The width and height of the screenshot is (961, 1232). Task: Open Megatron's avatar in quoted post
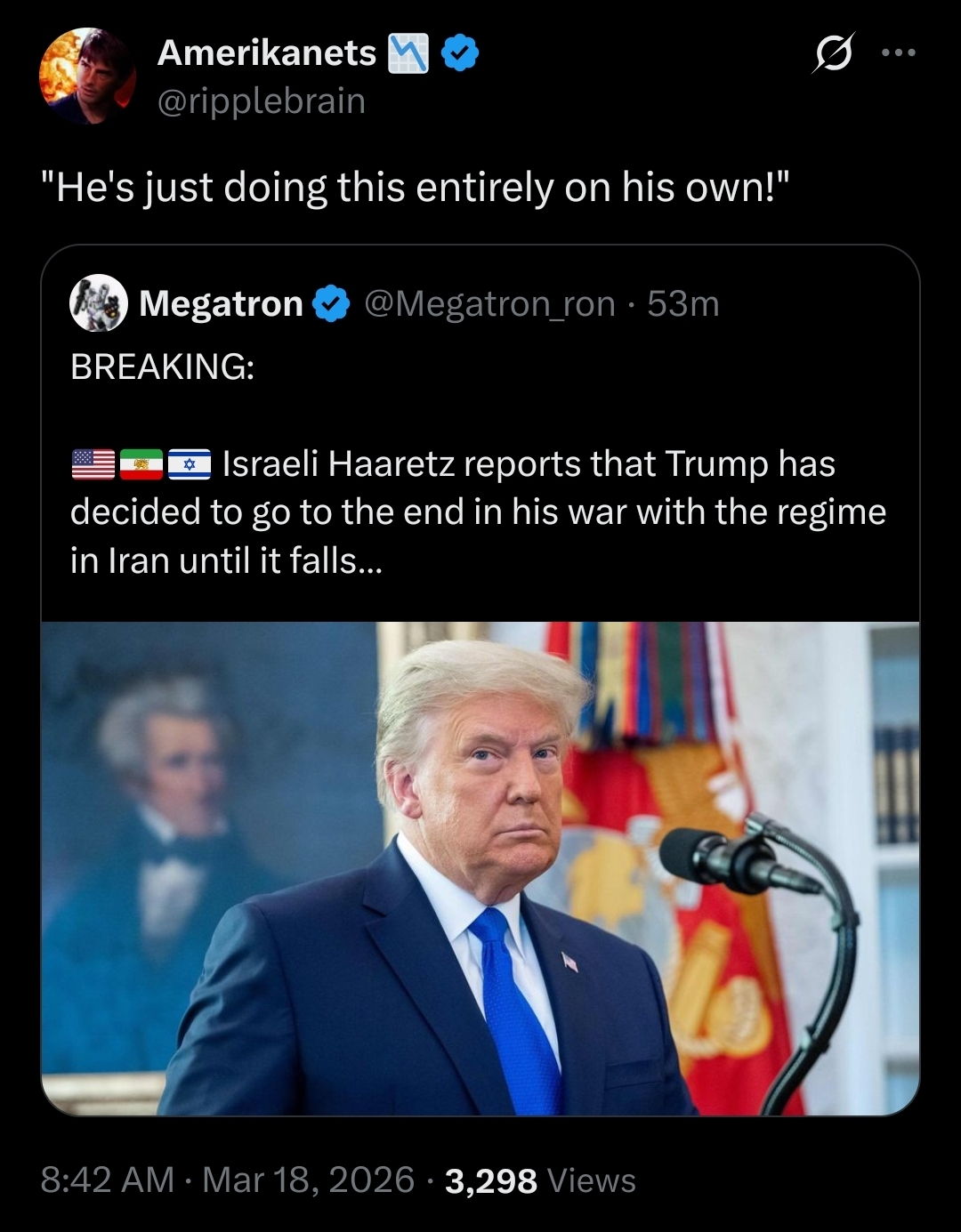pos(99,303)
